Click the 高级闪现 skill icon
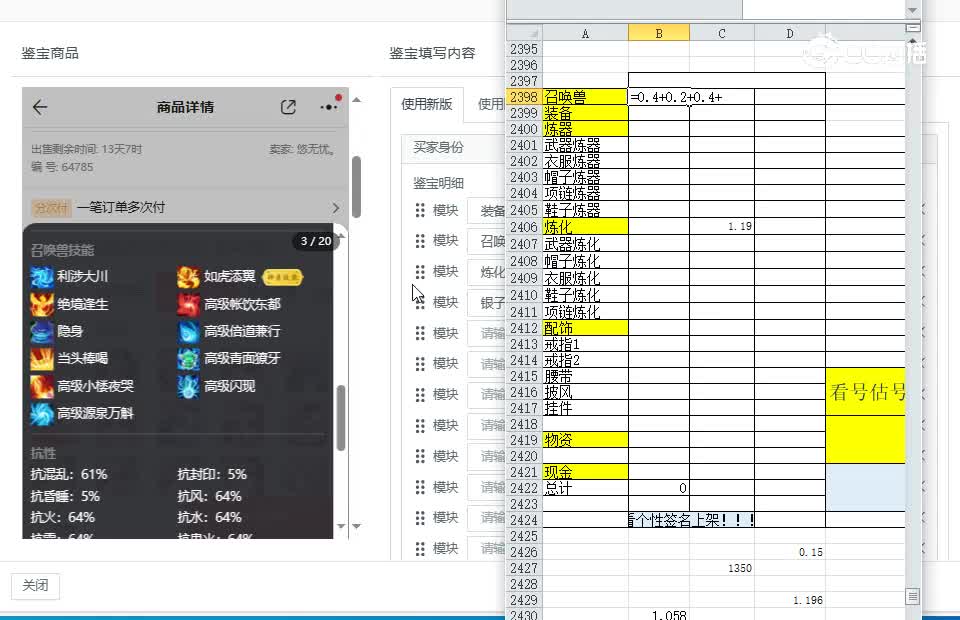Viewport: 960px width, 620px height. pos(189,386)
